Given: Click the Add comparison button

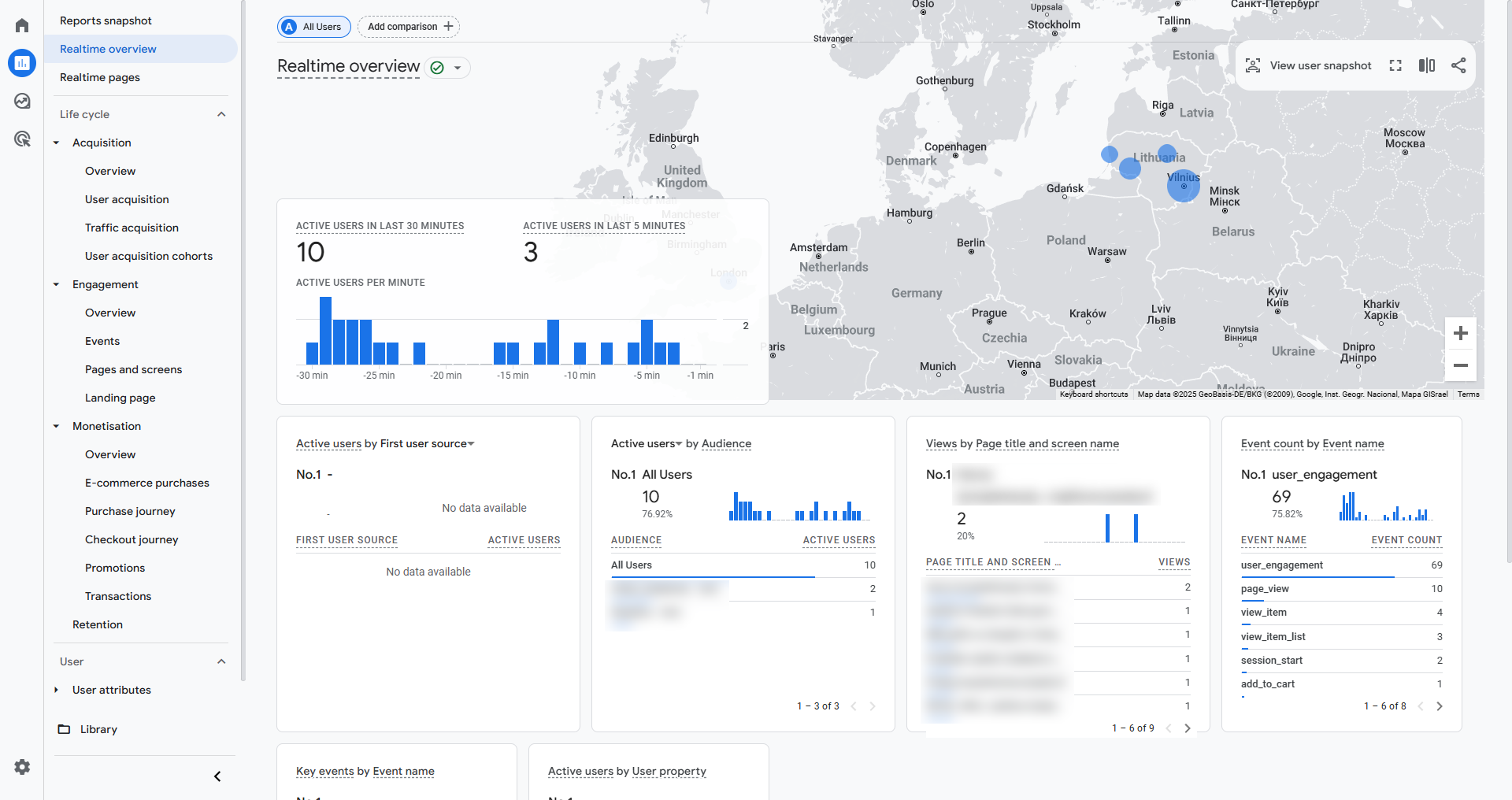Looking at the screenshot, I should 409,27.
